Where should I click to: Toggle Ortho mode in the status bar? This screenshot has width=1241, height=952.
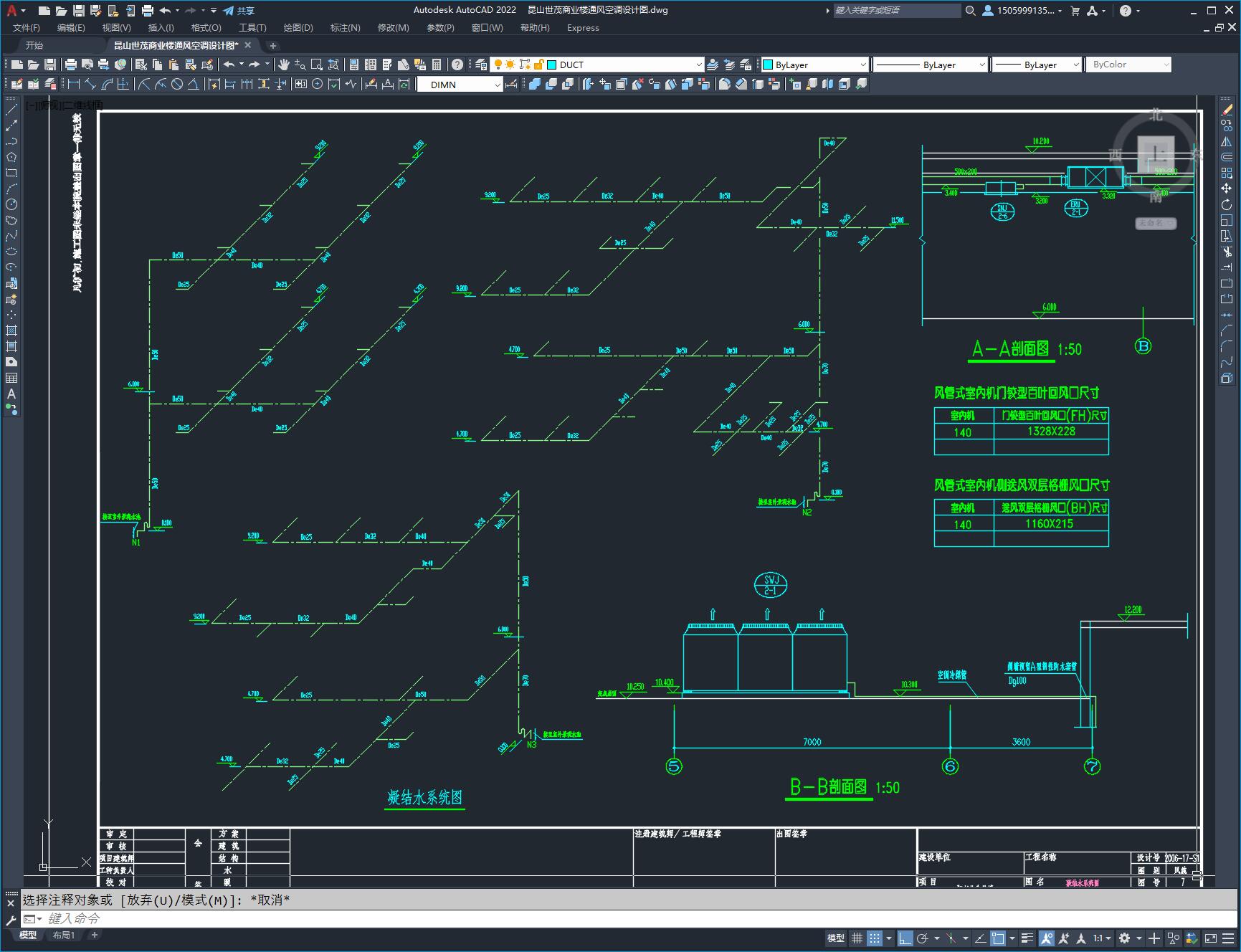click(905, 938)
